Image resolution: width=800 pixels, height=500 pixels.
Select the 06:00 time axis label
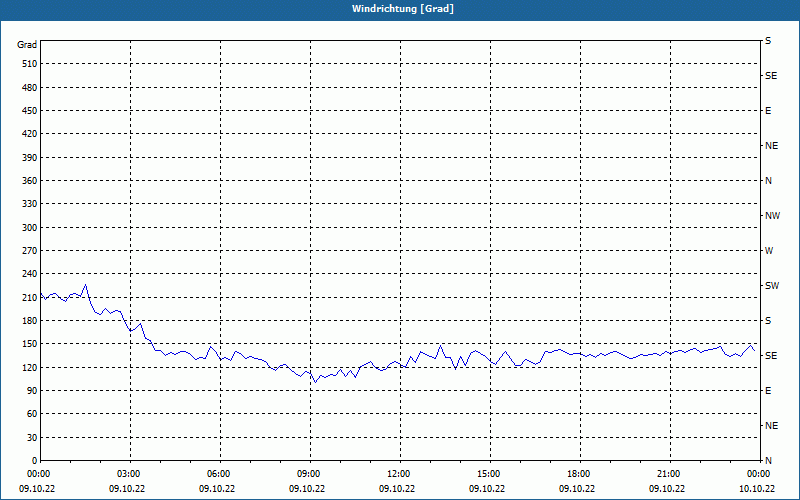click(x=217, y=474)
